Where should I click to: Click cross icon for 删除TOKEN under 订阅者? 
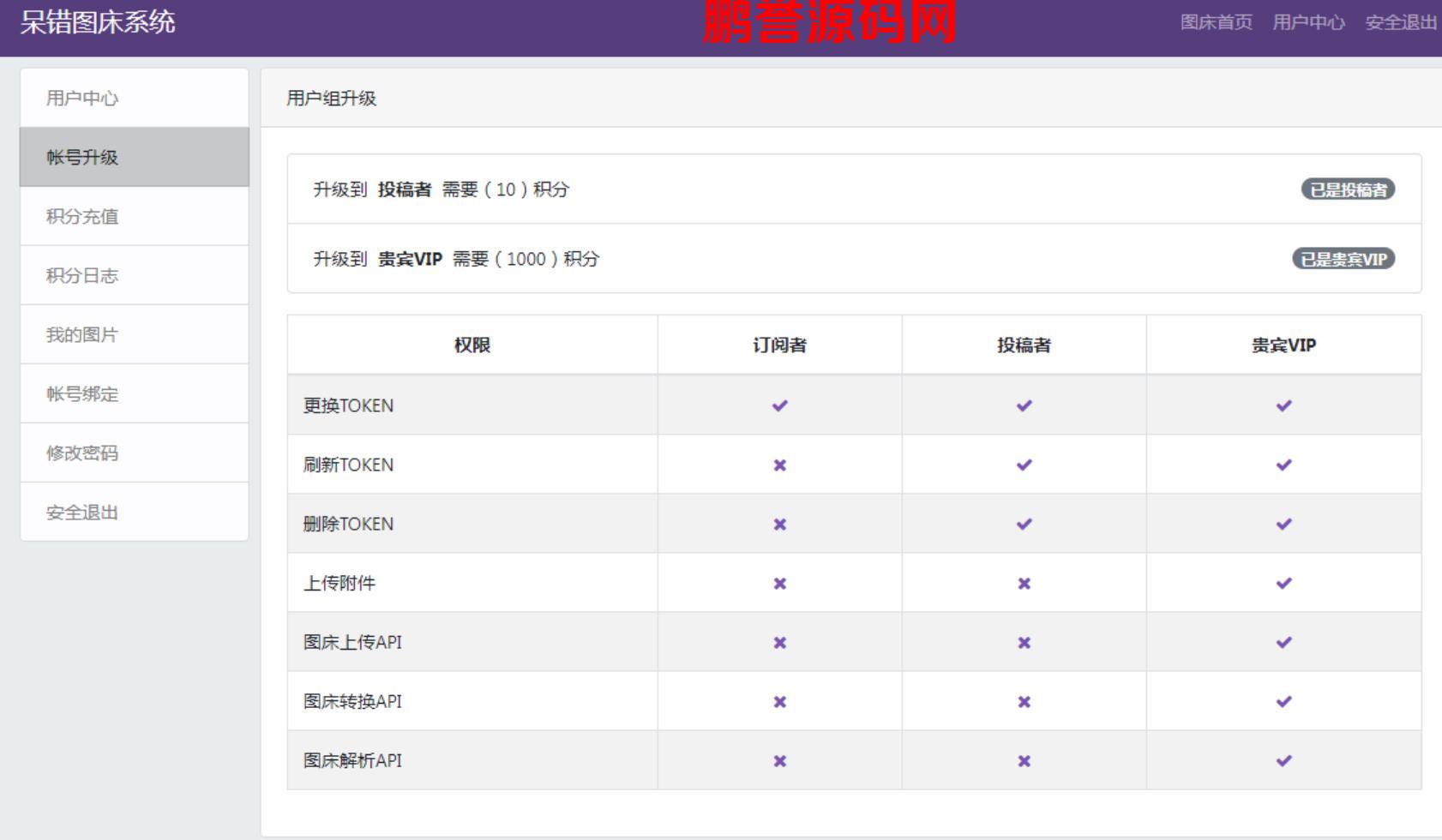tap(779, 524)
